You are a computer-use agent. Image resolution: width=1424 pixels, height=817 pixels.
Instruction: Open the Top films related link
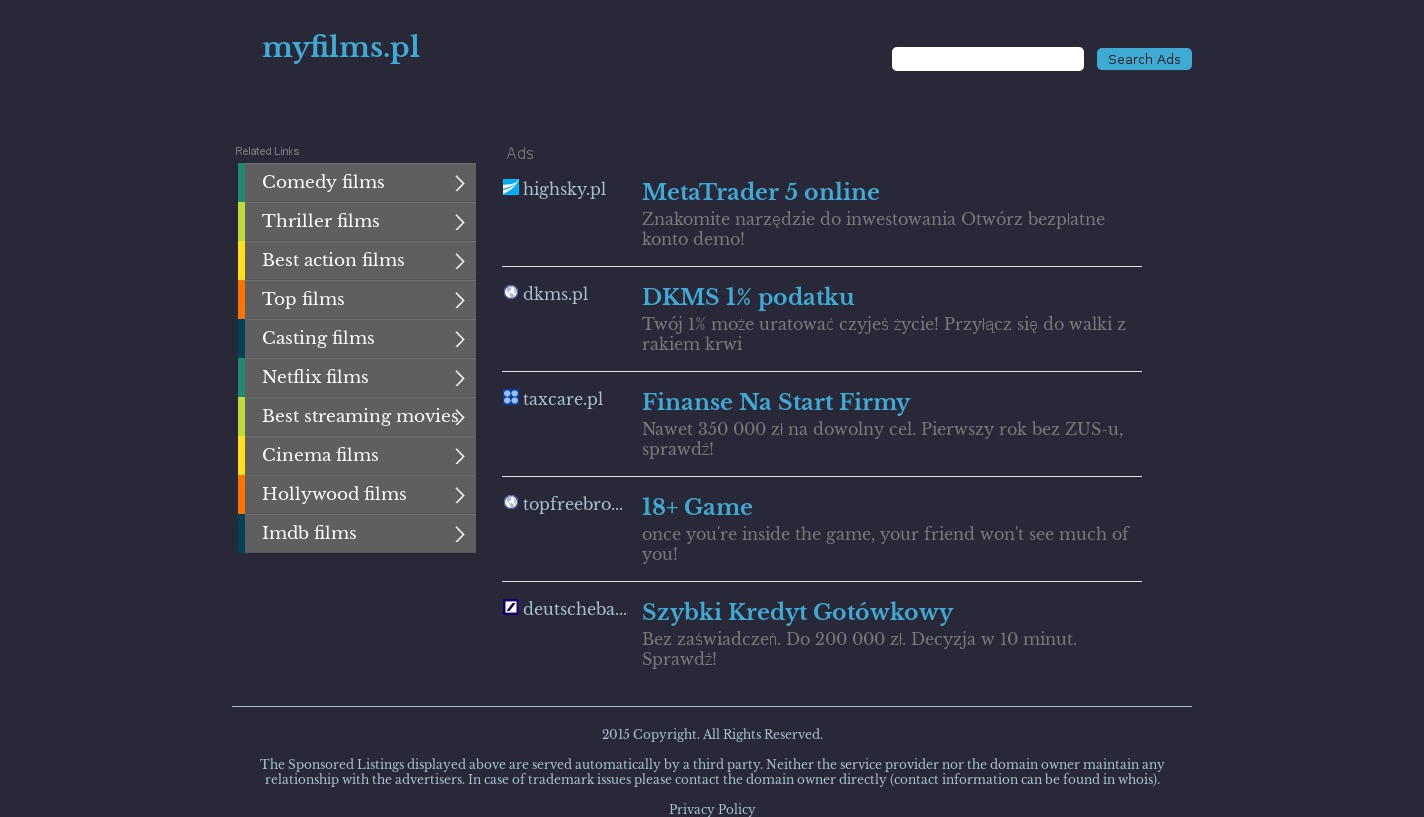pos(303,300)
